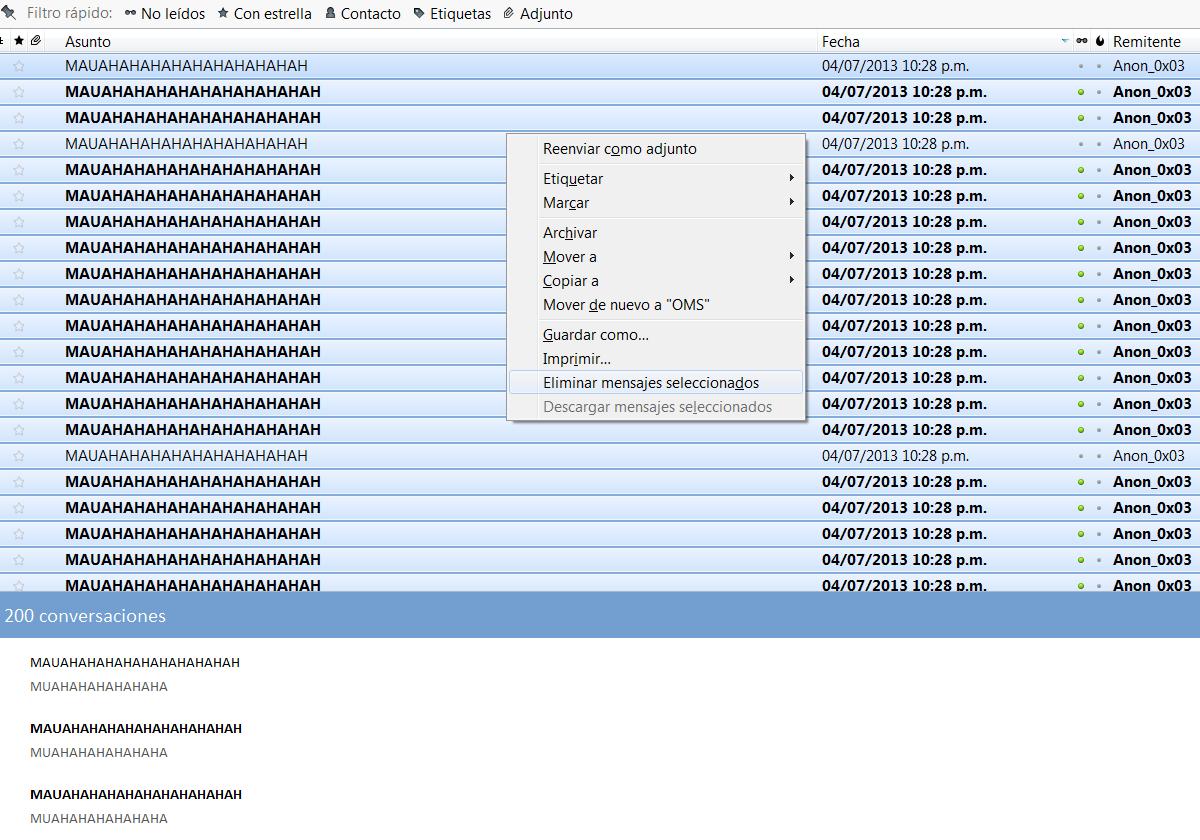Screen dimensions: 1200x840
Task: Click green unread dot of second message
Action: (x=1081, y=92)
